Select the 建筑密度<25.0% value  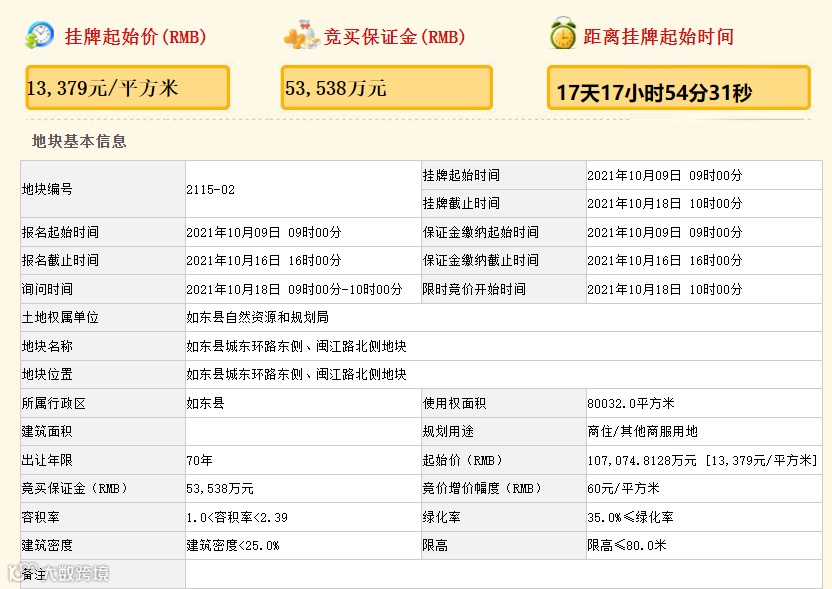pos(232,545)
